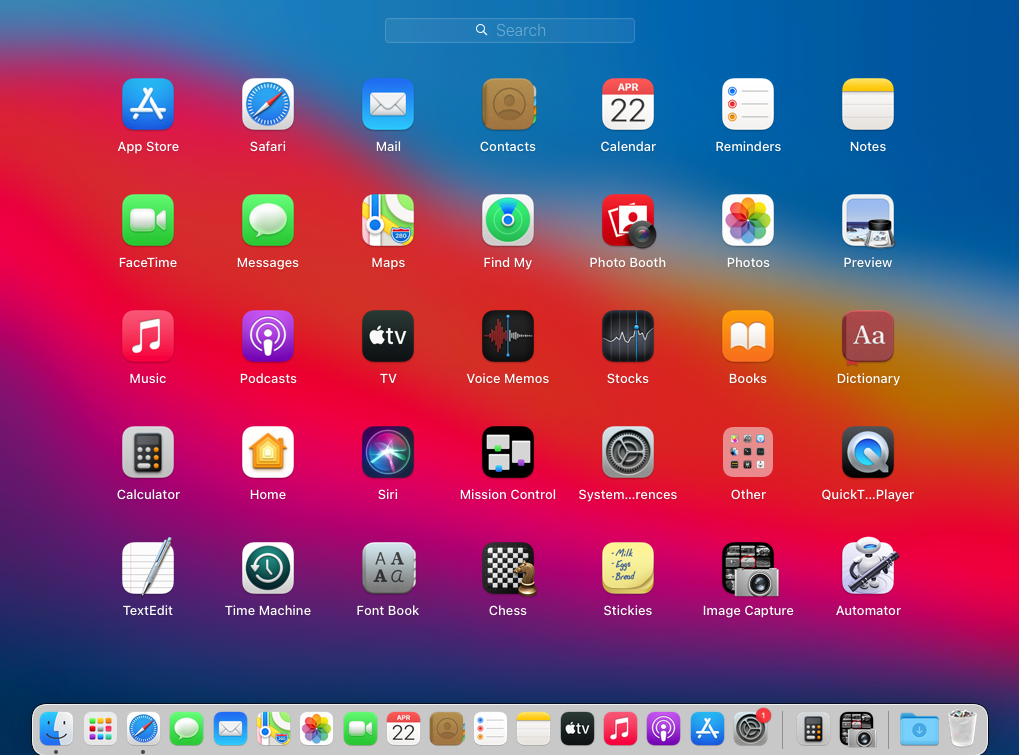Launch the Automator app

[x=869, y=566]
